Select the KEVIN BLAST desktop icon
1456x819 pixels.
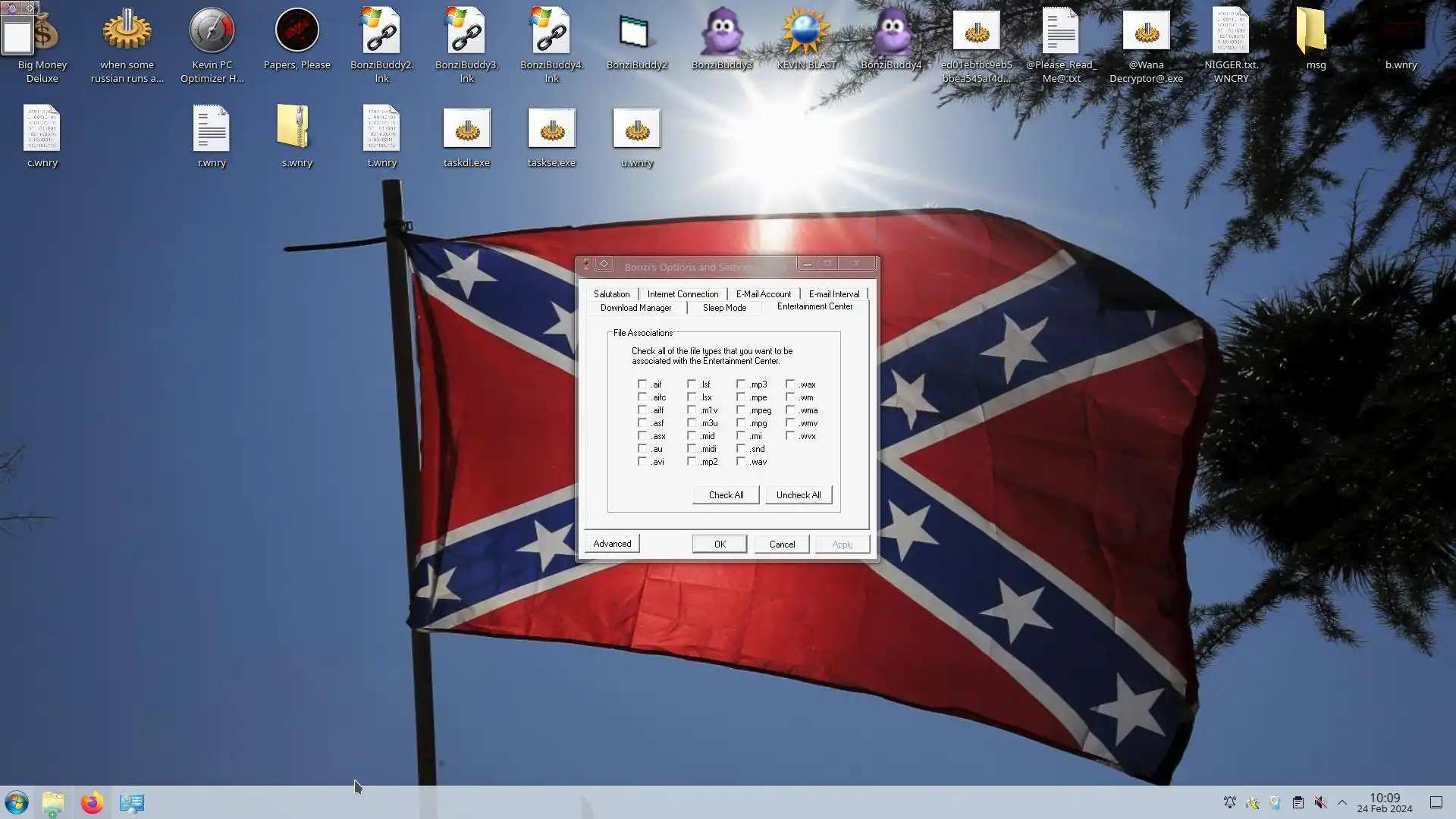805,32
